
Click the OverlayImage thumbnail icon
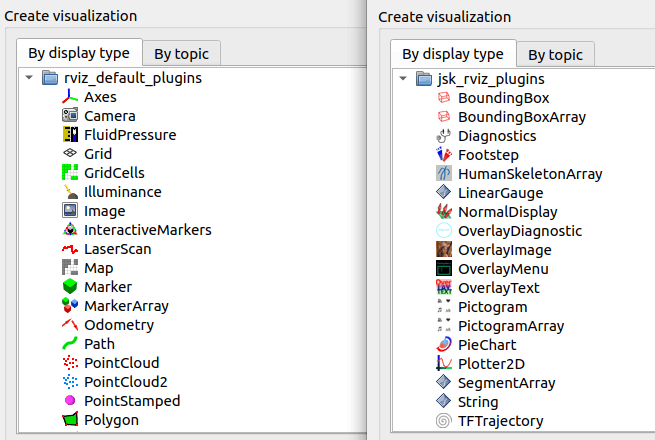444,249
